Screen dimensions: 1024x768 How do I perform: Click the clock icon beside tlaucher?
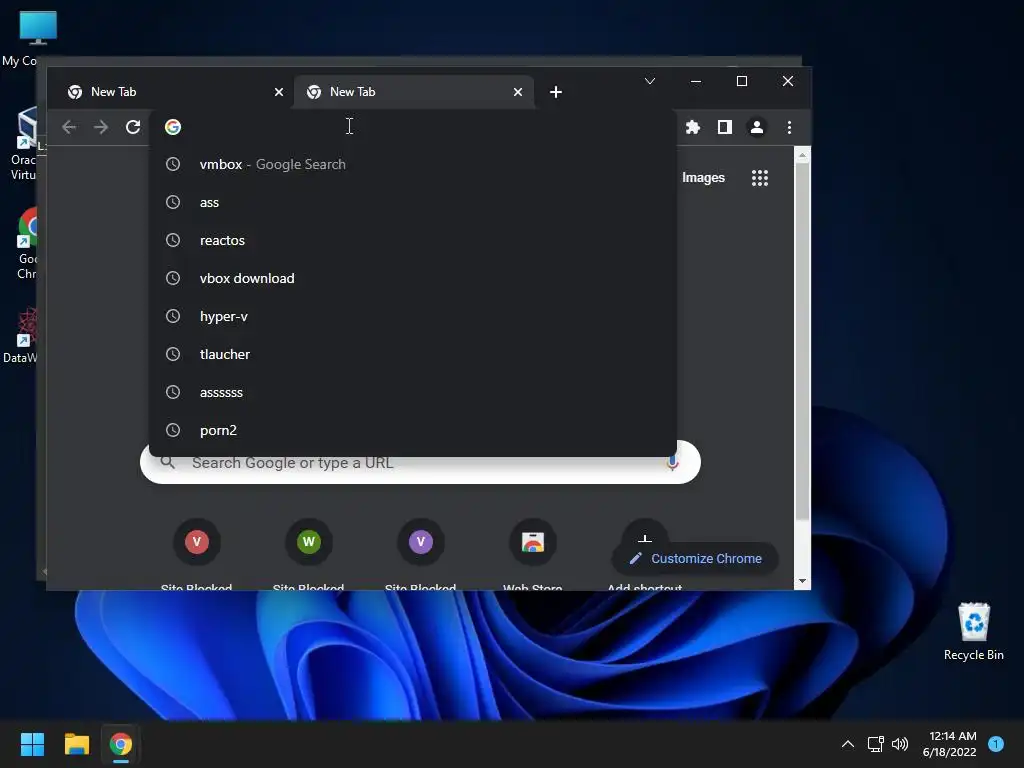pos(173,354)
